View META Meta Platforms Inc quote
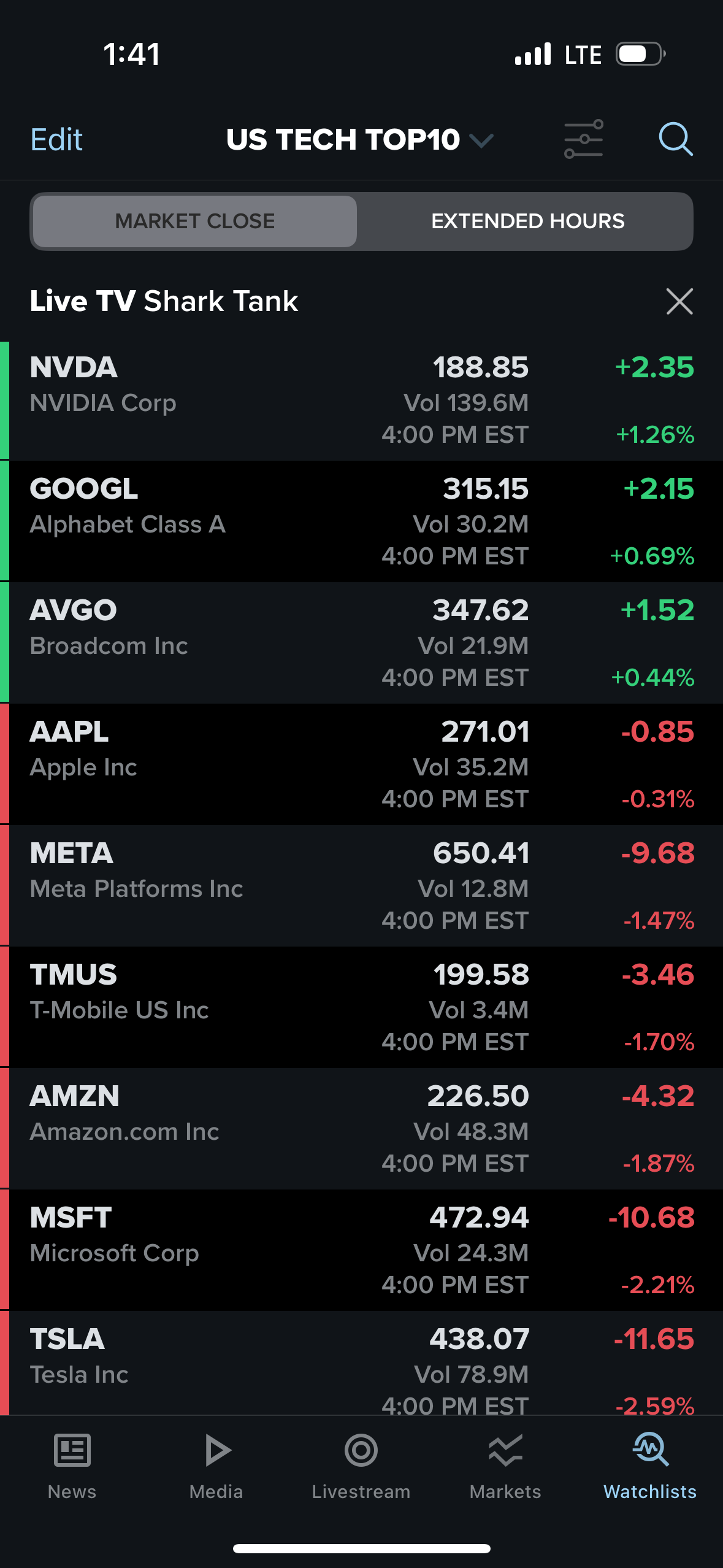Viewport: 723px width, 1568px height. [x=361, y=886]
